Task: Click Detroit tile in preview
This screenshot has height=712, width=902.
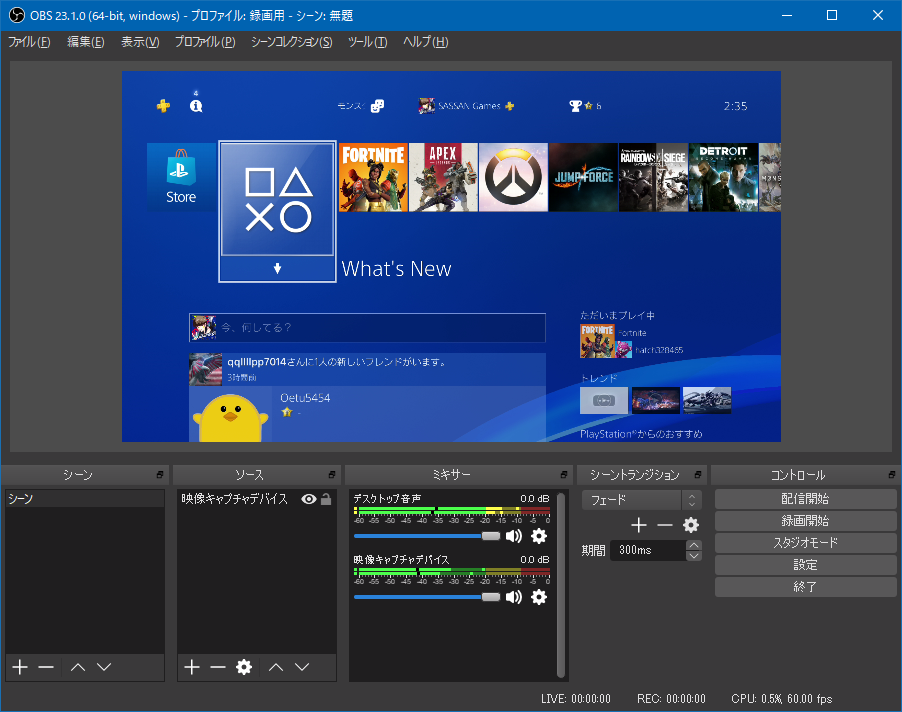Action: (x=724, y=177)
